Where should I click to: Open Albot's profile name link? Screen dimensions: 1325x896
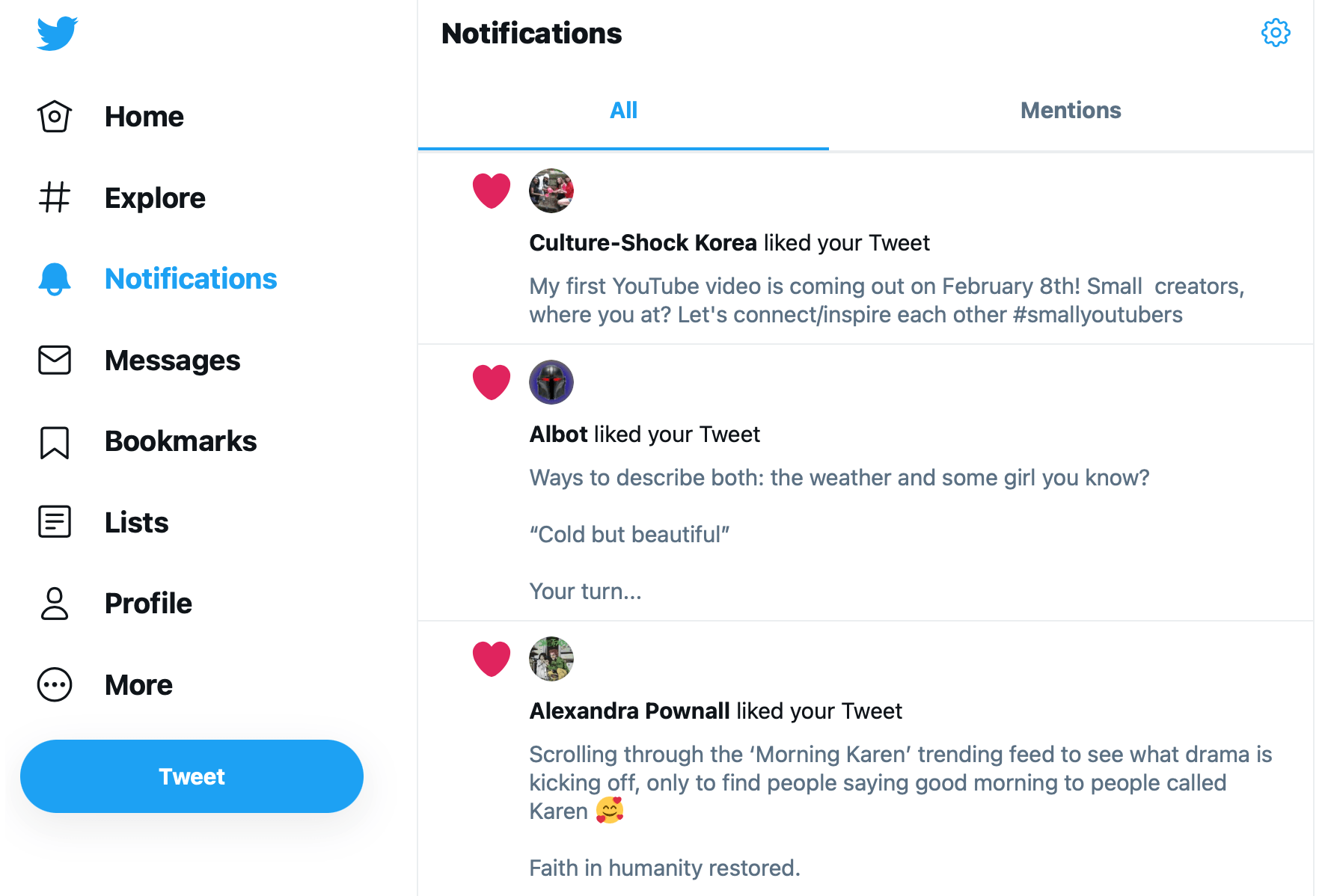(558, 435)
